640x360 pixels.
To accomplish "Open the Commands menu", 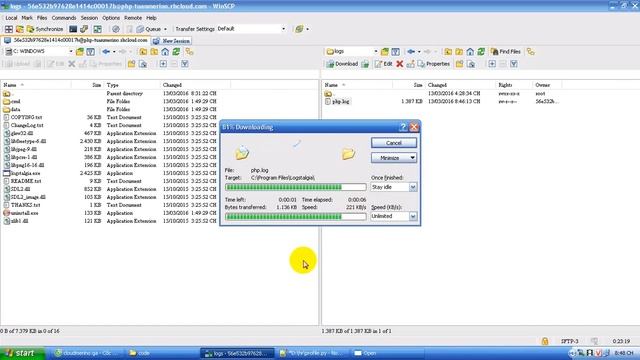I will 64,18.
